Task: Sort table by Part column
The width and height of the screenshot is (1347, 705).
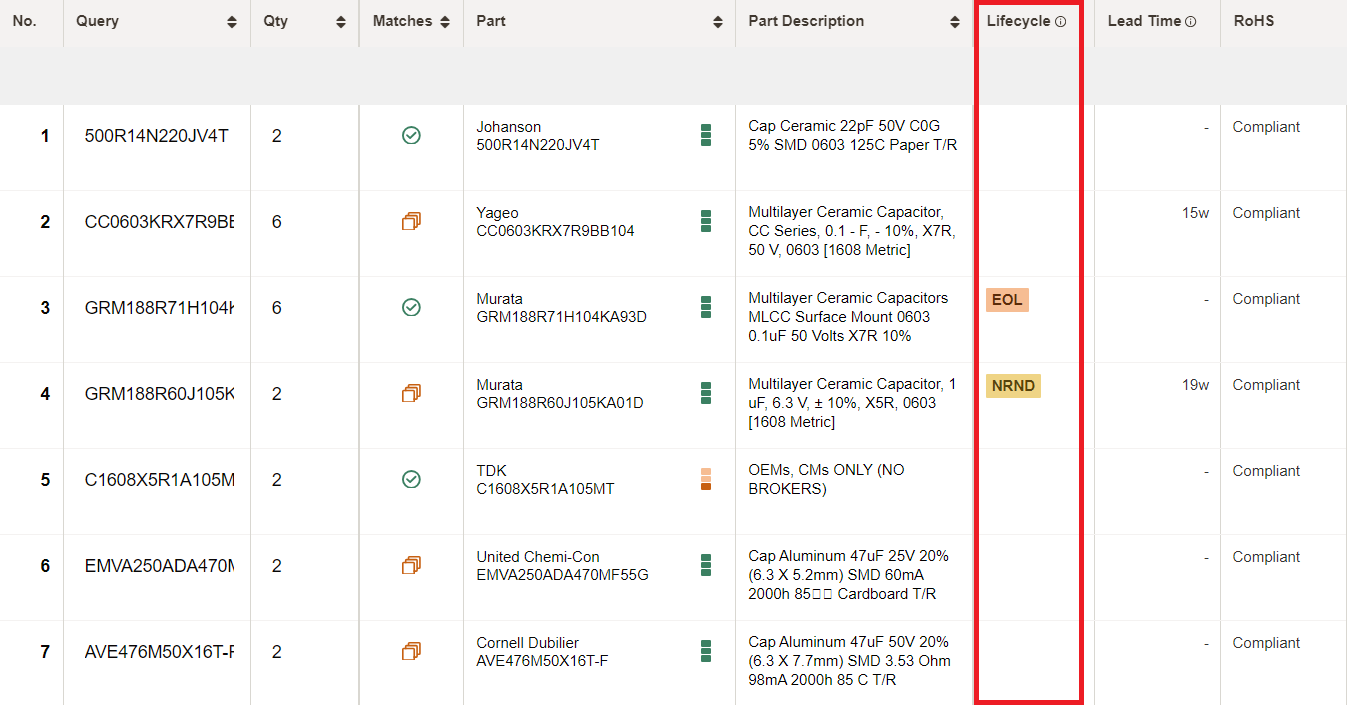Action: 718,22
